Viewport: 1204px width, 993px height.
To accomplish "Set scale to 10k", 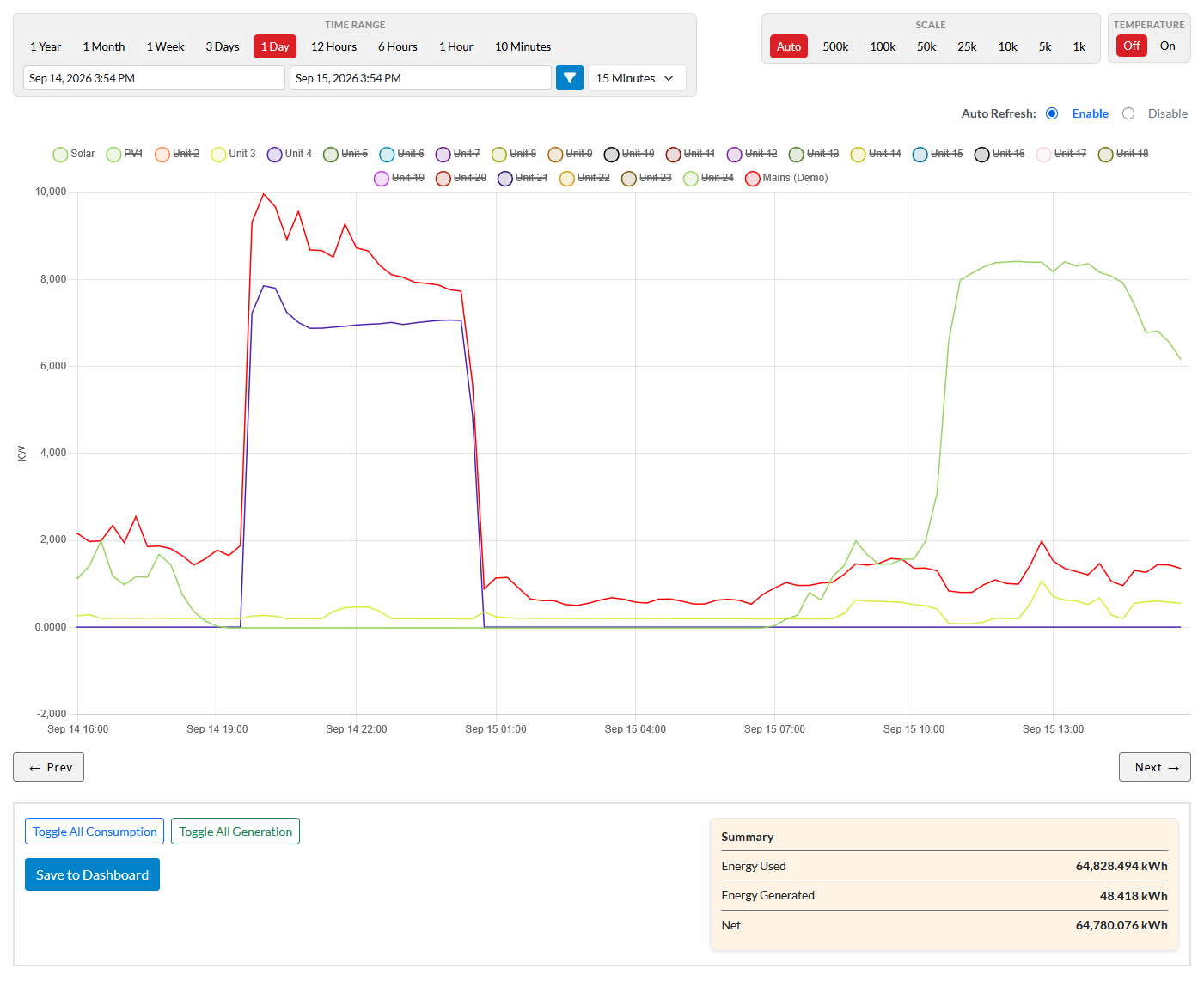I will point(1008,46).
